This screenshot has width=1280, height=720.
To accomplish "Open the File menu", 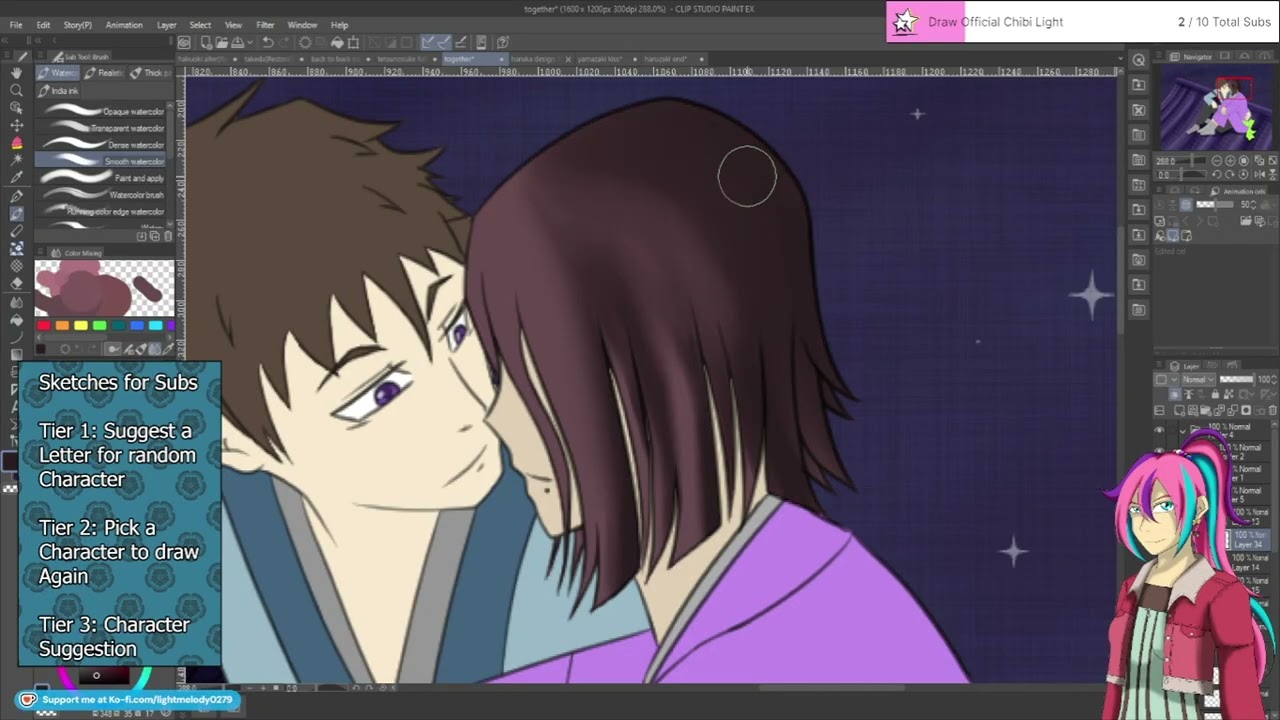I will [16, 25].
